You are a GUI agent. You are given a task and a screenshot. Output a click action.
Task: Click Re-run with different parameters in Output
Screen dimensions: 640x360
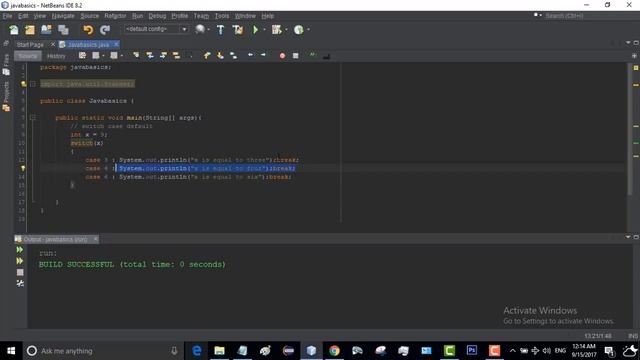click(x=20, y=261)
